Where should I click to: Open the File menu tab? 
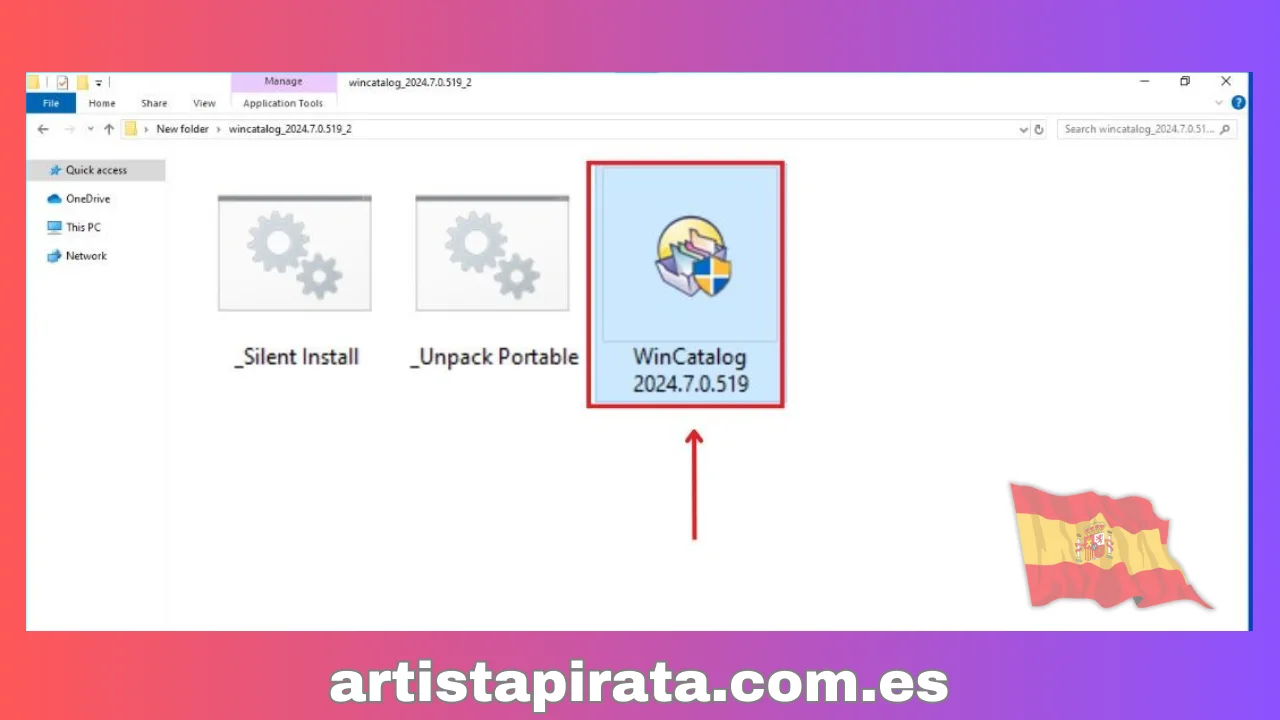tap(51, 103)
